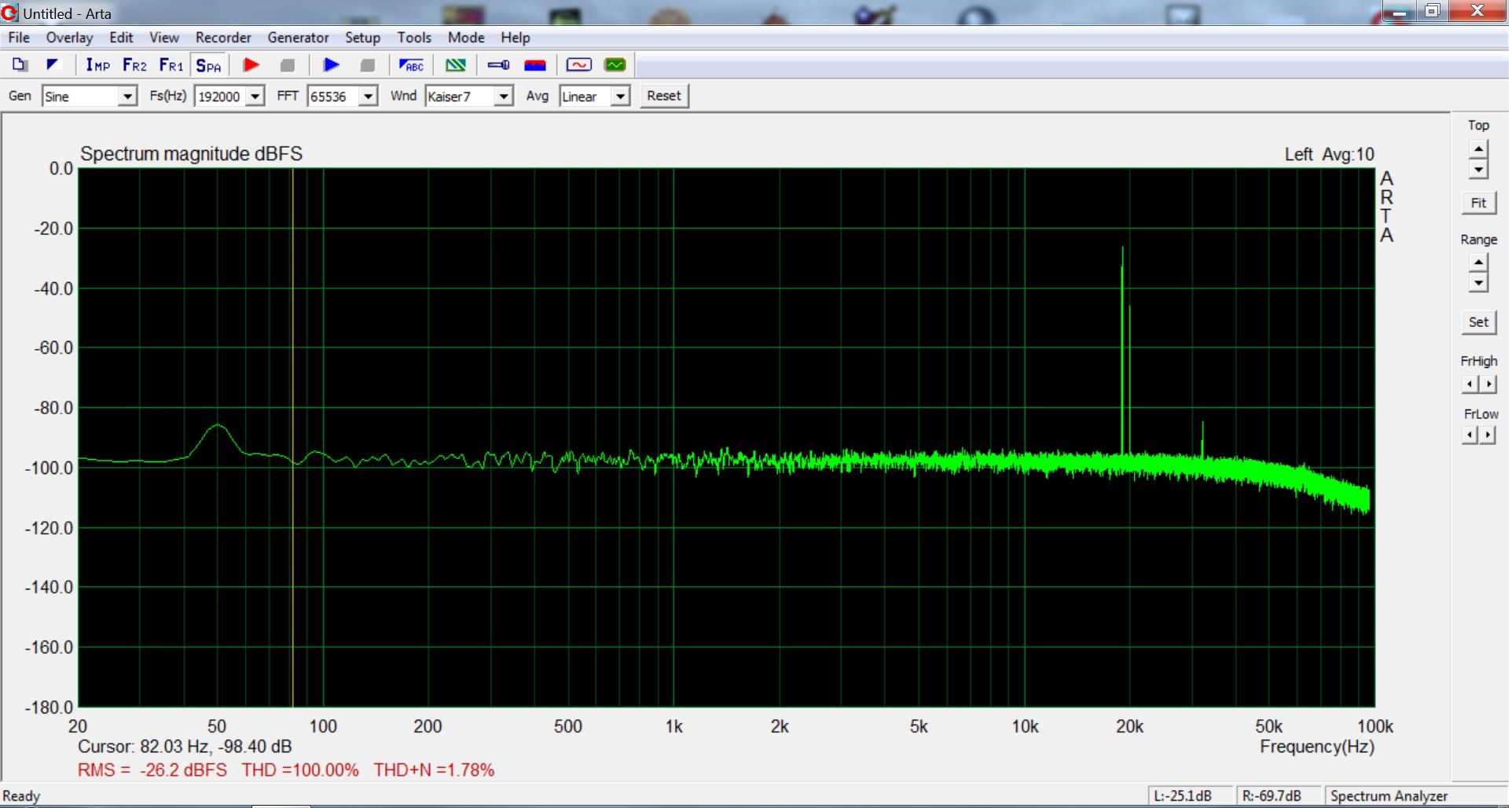Click the THD+N =1.78% readout
Viewport: 1512px width, 808px height.
434,770
